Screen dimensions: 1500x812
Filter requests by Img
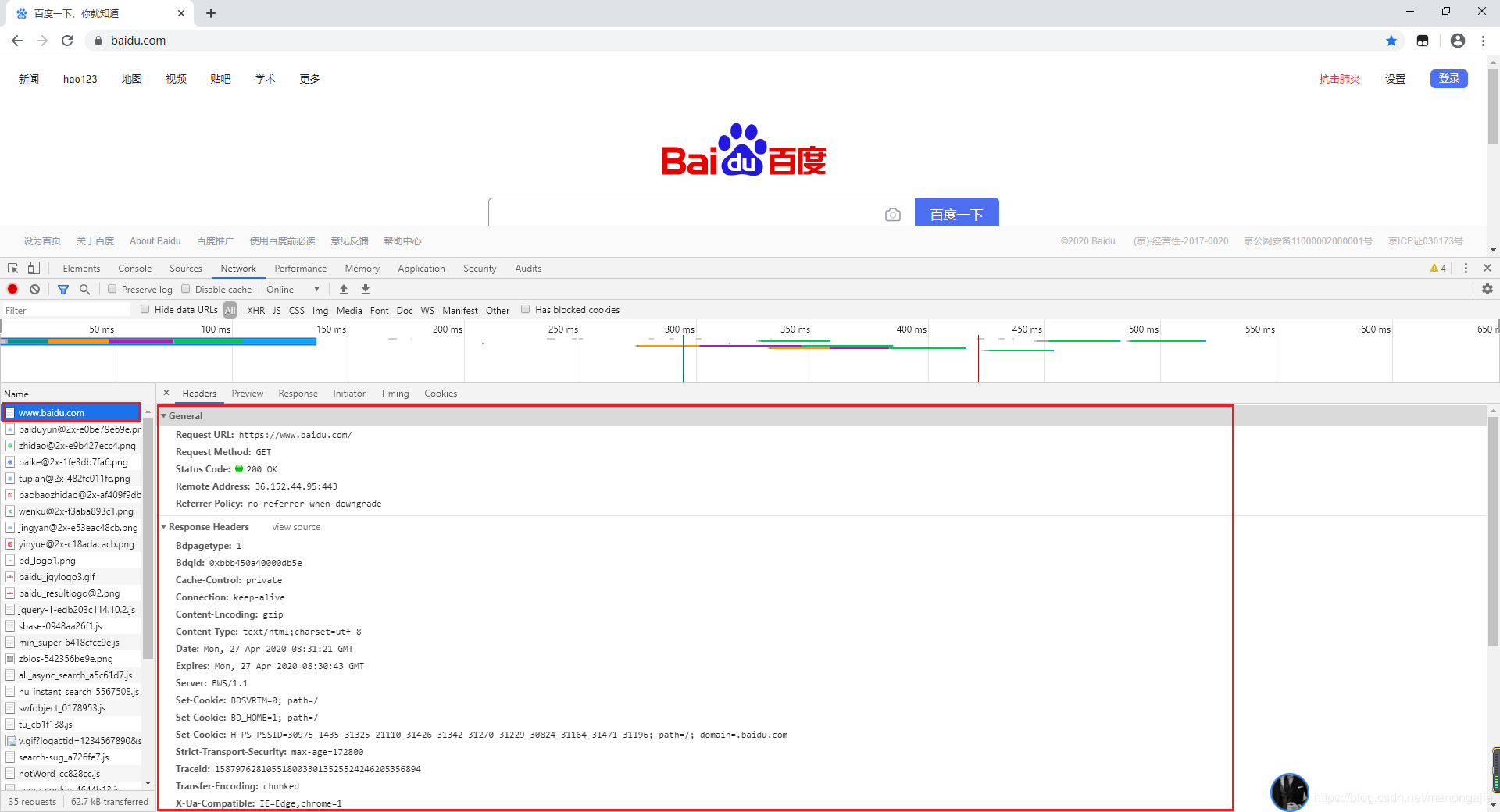[x=320, y=310]
